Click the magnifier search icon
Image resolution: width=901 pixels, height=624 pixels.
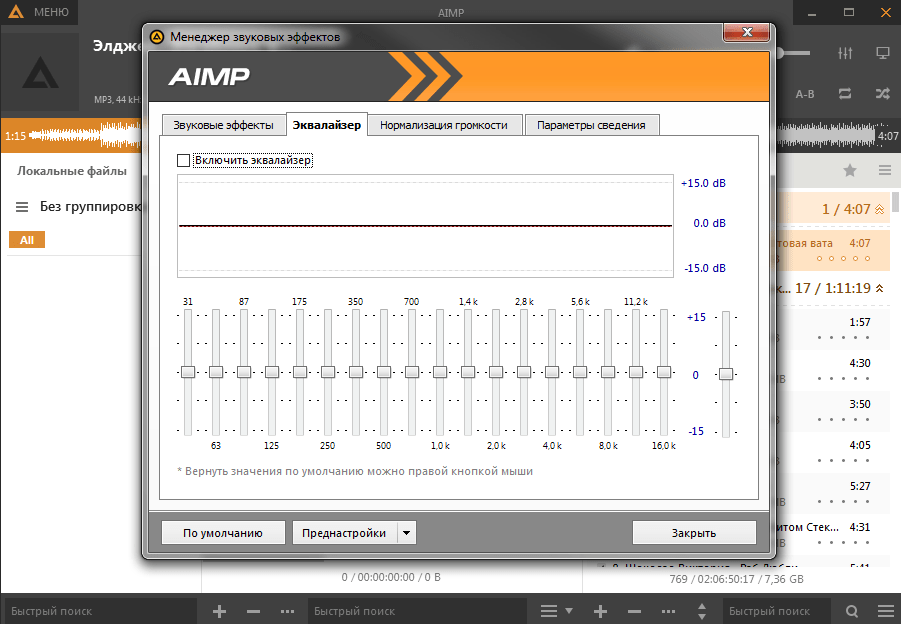tap(852, 611)
